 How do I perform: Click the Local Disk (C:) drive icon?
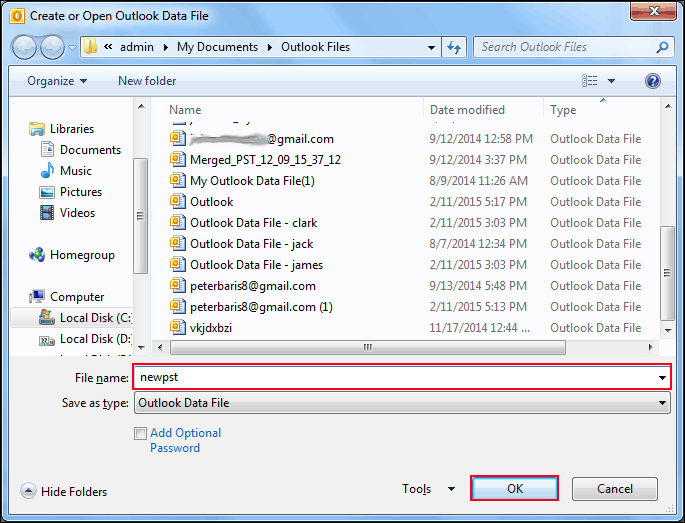(x=47, y=317)
